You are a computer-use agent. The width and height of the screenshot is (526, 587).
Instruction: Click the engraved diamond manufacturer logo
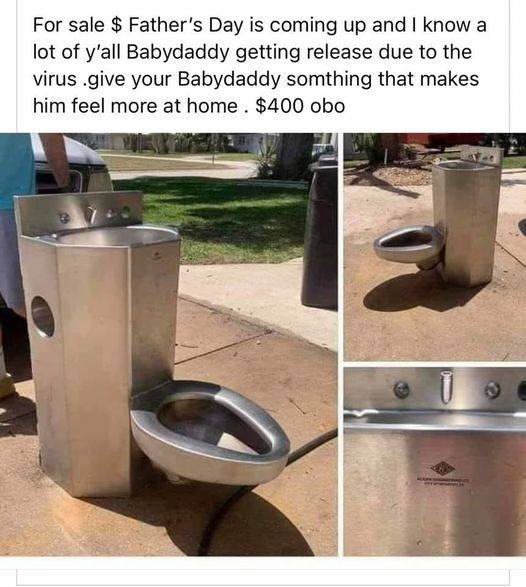(x=443, y=468)
